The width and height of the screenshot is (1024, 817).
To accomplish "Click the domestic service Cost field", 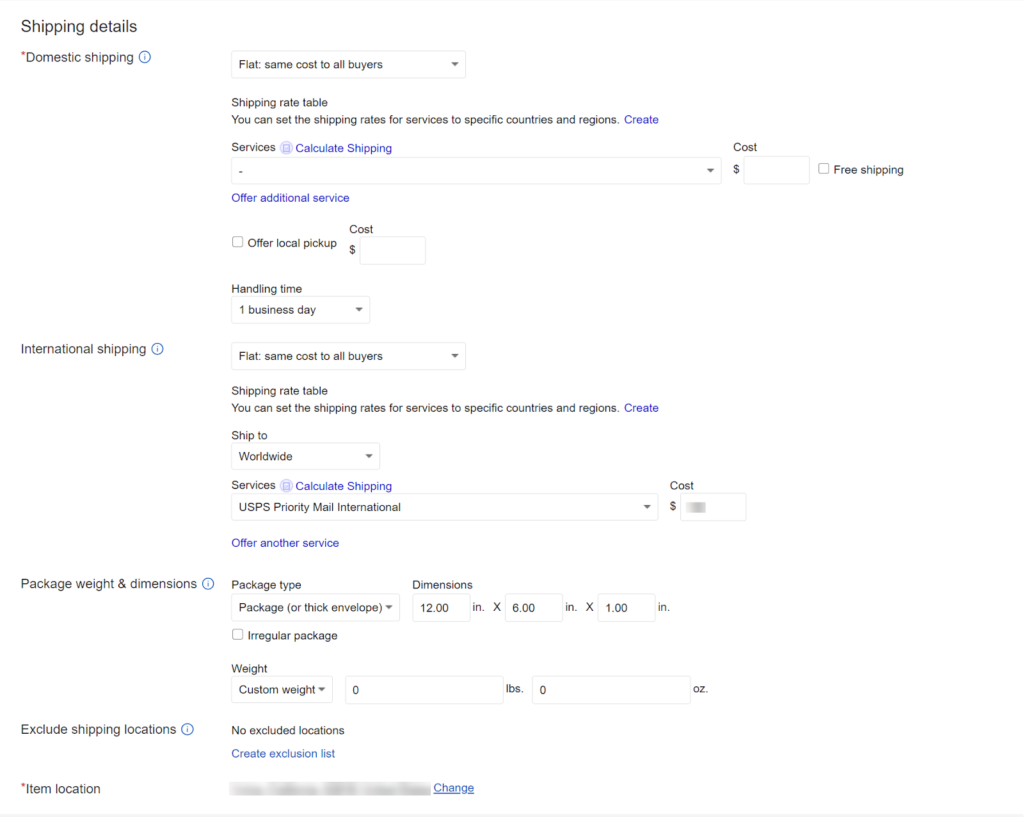I will click(776, 170).
